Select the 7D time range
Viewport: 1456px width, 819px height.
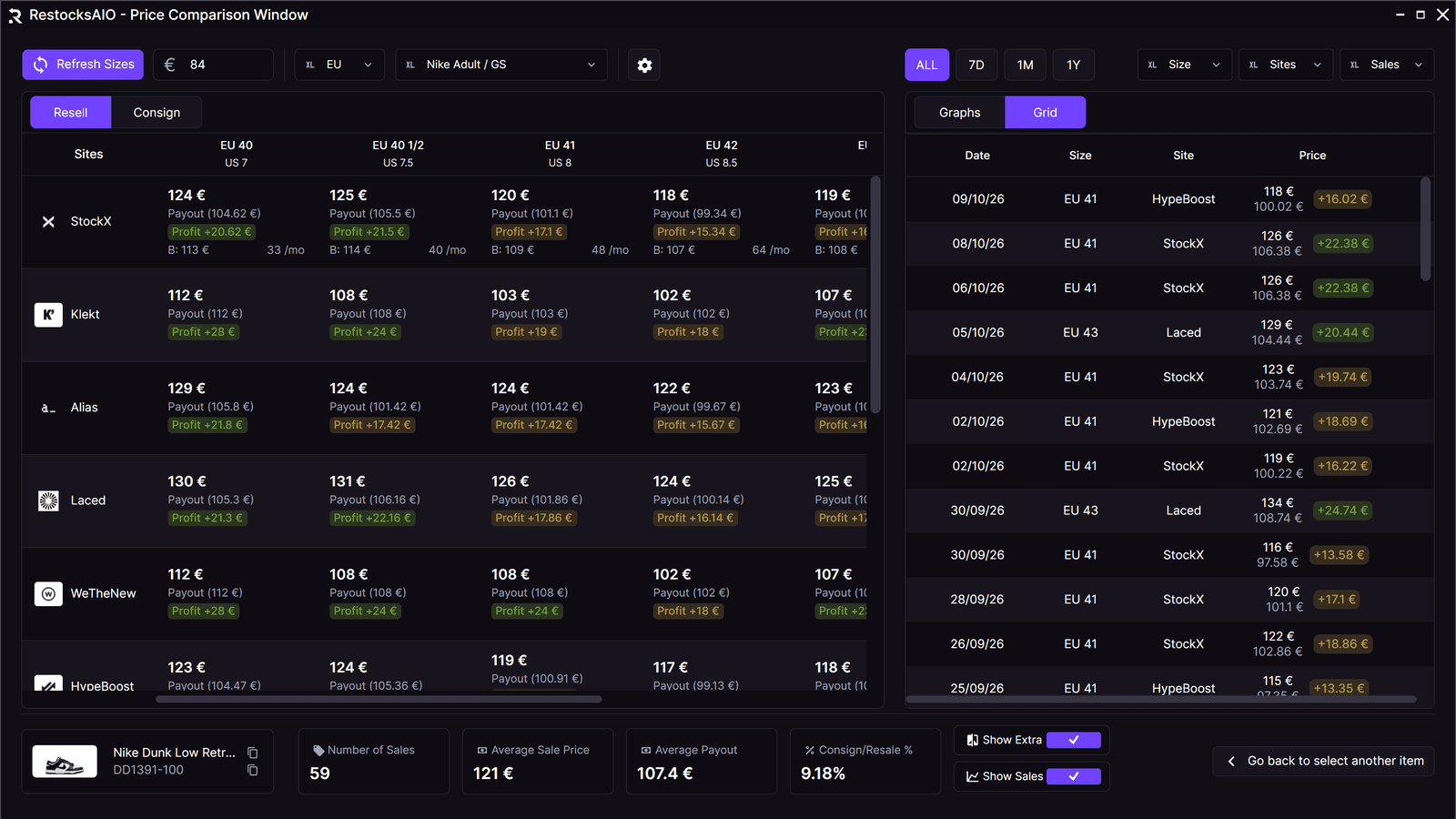pos(976,65)
